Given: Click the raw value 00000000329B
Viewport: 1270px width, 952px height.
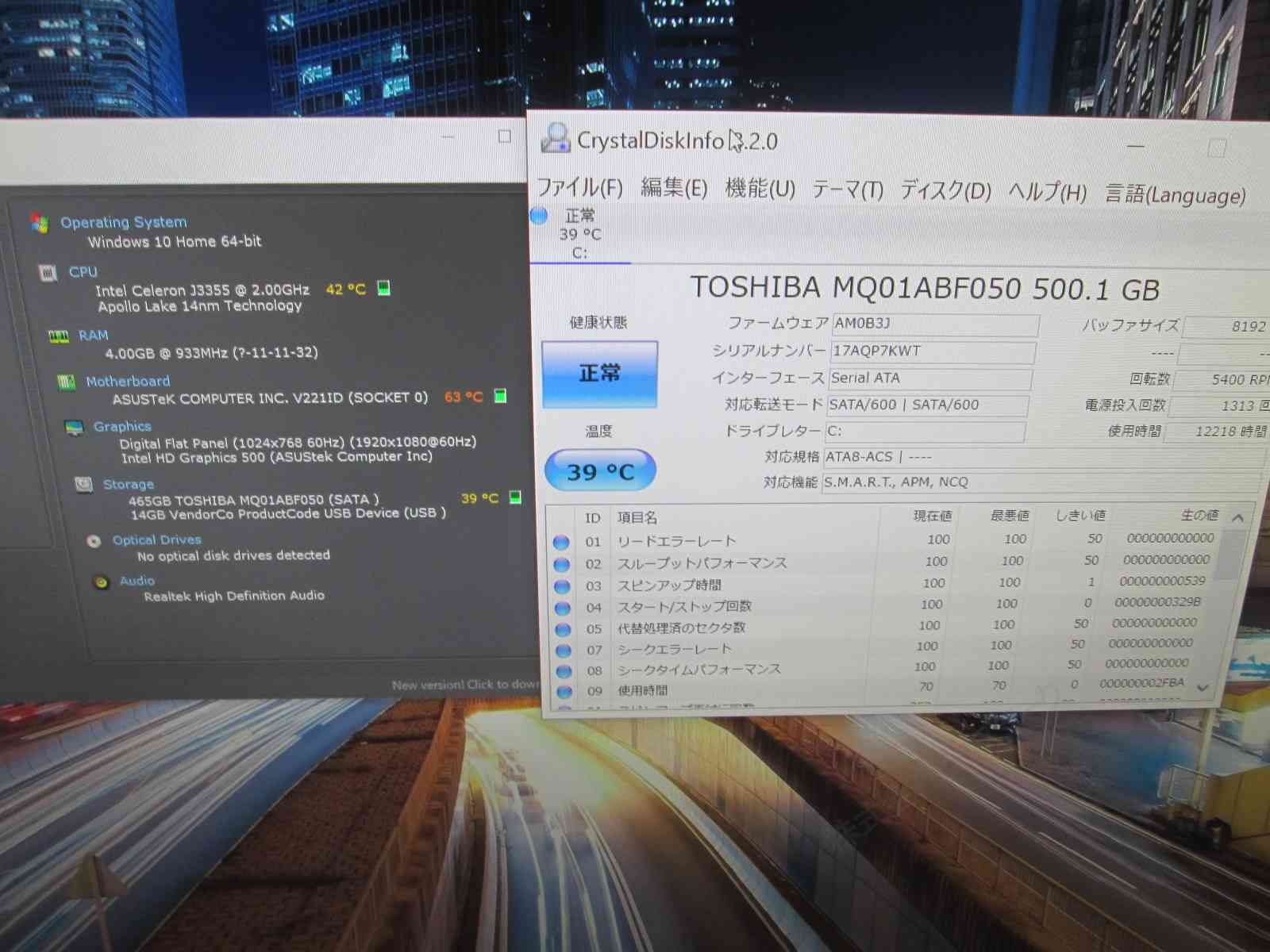Looking at the screenshot, I should (1158, 602).
